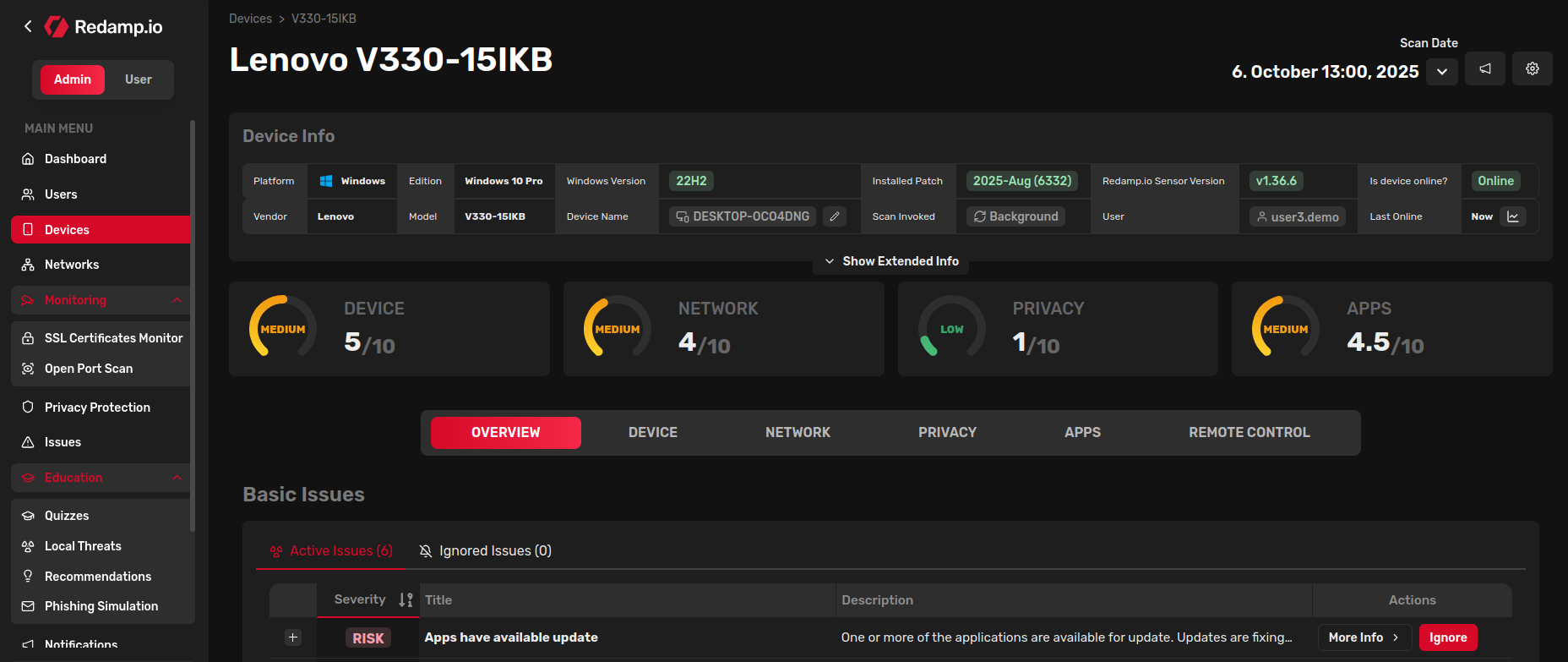Collapse the Education section chevron
Viewport: 1568px width, 662px height.
177,478
